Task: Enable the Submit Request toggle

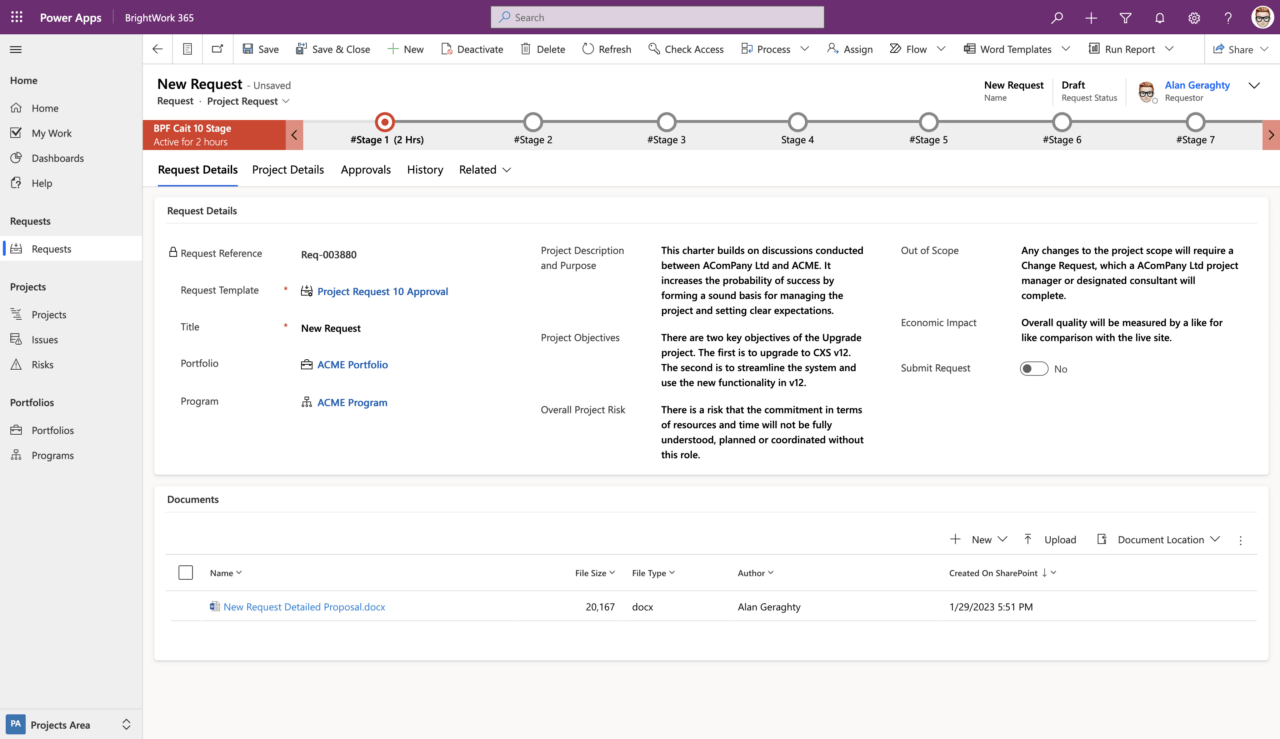Action: 1033,368
